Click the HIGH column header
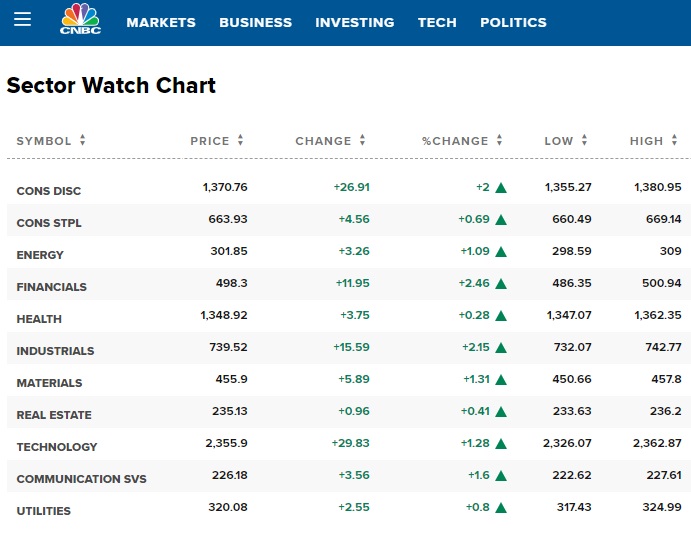The image size is (691, 535). click(646, 141)
